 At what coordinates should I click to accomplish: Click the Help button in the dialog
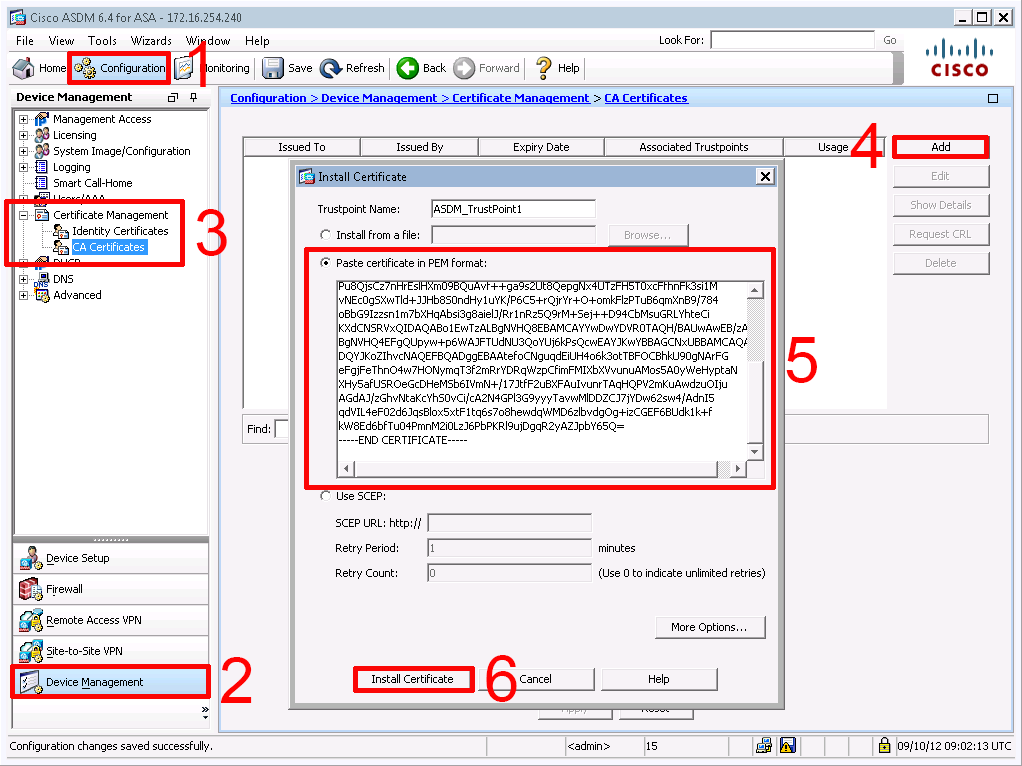tap(659, 679)
